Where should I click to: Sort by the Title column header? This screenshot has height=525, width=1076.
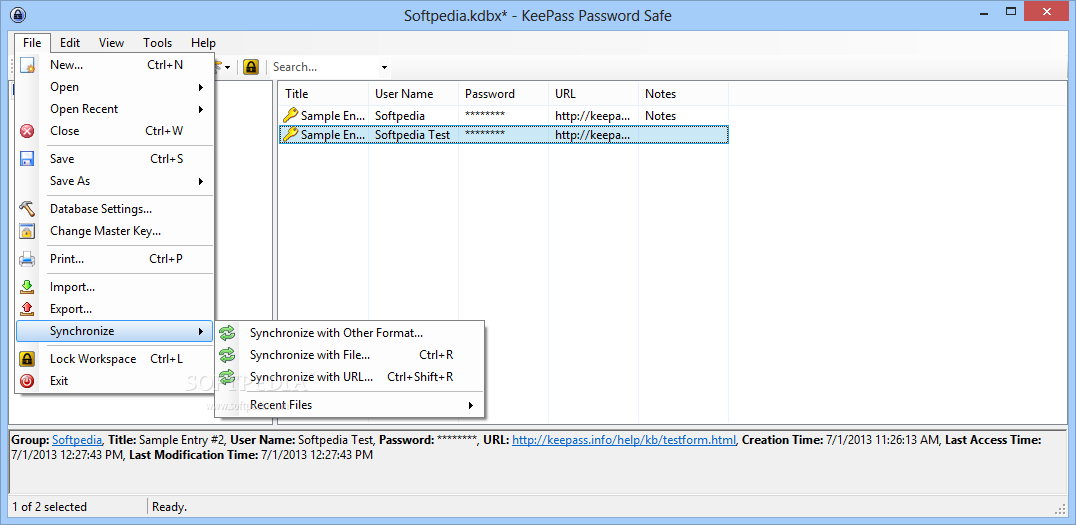pyautogui.click(x=323, y=94)
